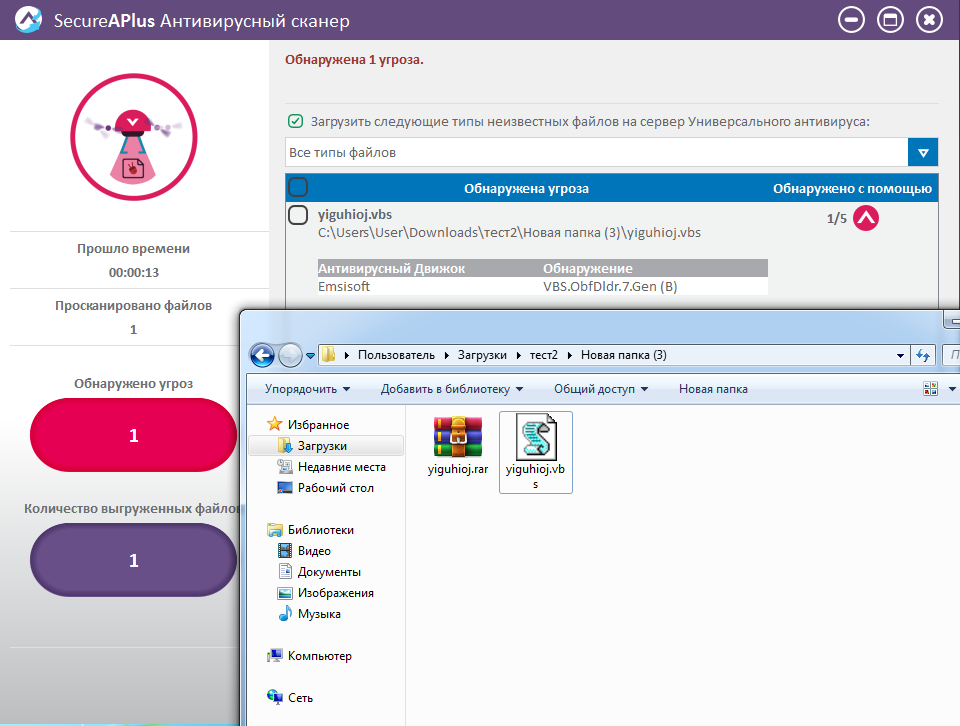Open the 'Упорядочить' menu
960x726 pixels.
click(x=307, y=389)
